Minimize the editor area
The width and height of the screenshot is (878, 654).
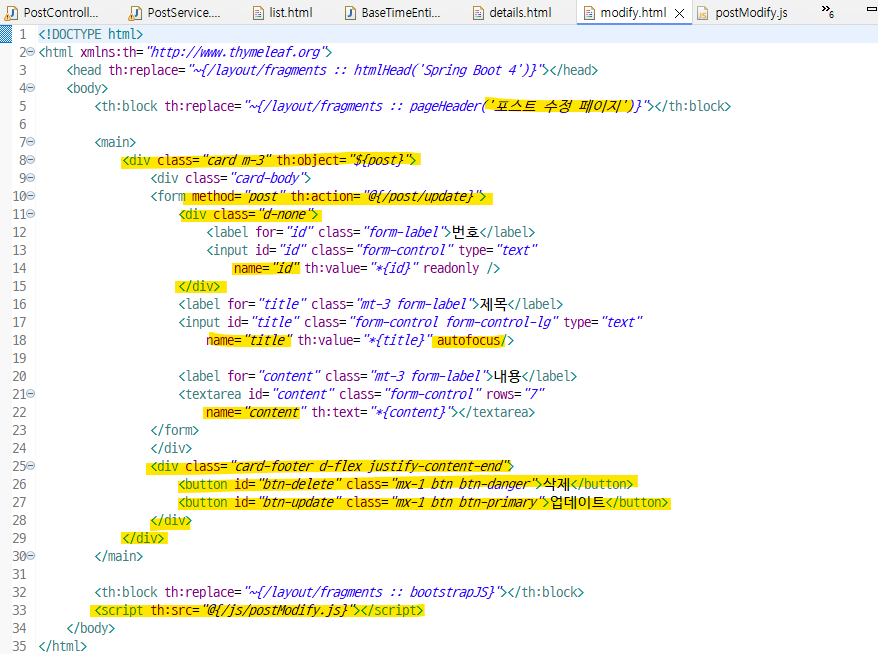coord(872,9)
